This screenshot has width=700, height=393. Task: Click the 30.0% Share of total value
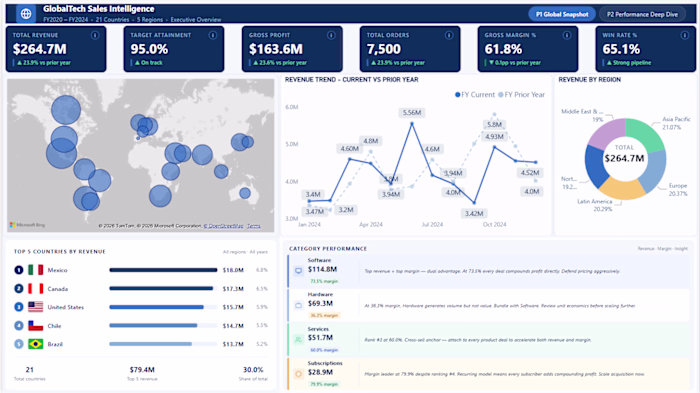[253, 370]
